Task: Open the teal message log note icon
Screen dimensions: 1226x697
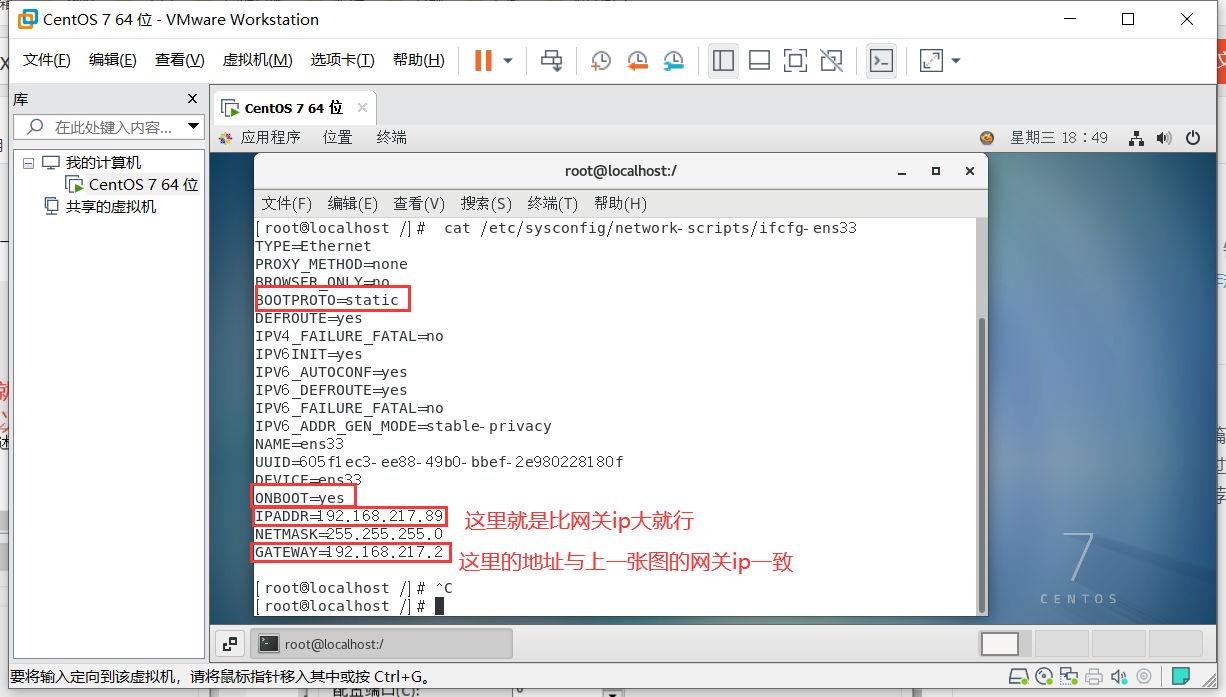Action: pyautogui.click(x=1182, y=676)
